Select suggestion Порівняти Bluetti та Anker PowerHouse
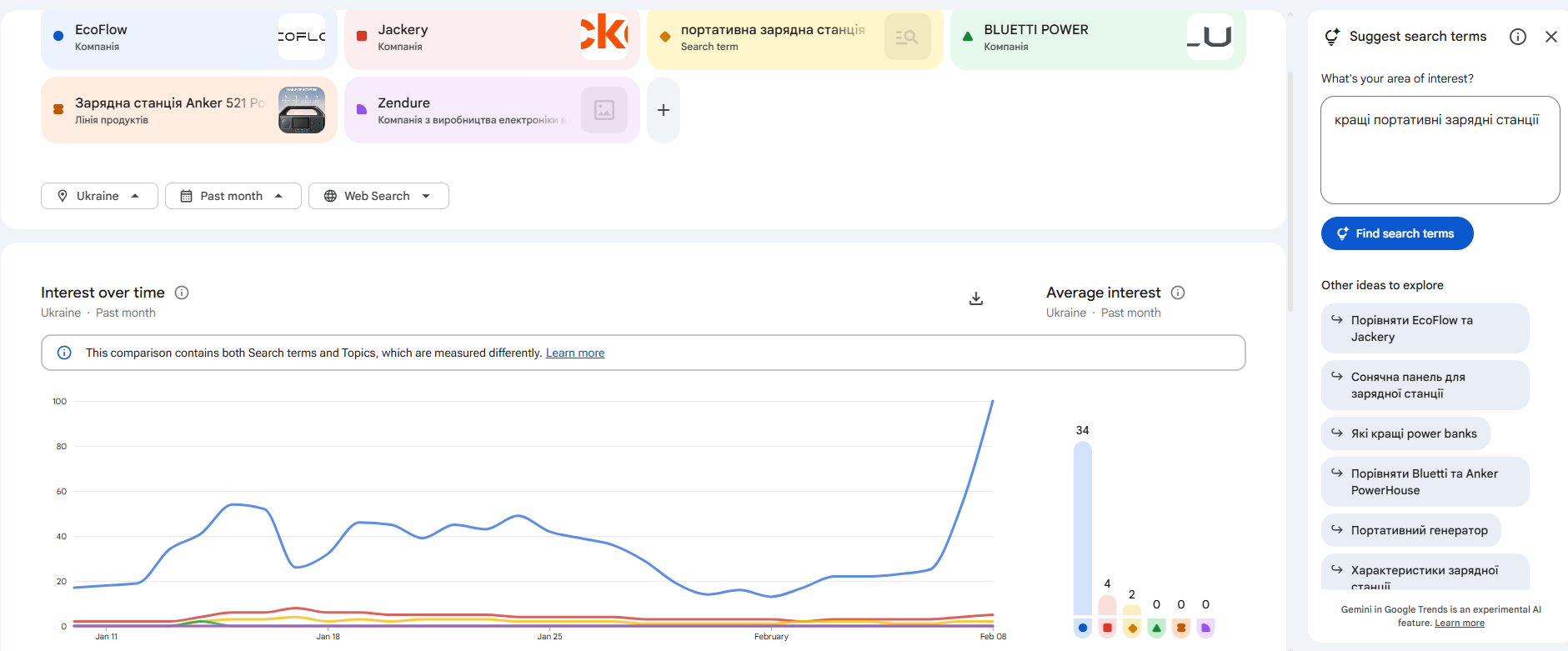 (1425, 482)
